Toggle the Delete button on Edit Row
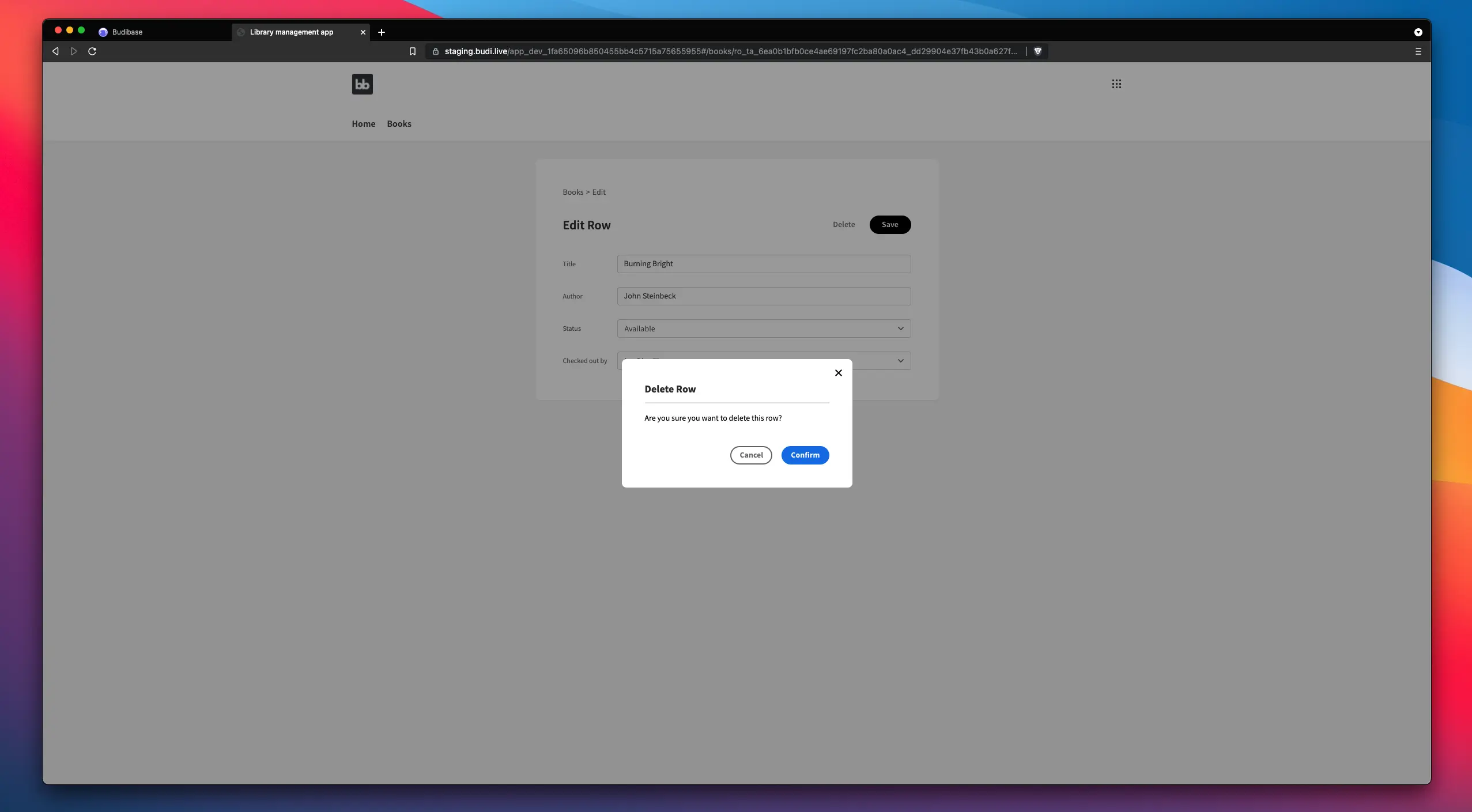This screenshot has height=812, width=1472. (x=843, y=224)
